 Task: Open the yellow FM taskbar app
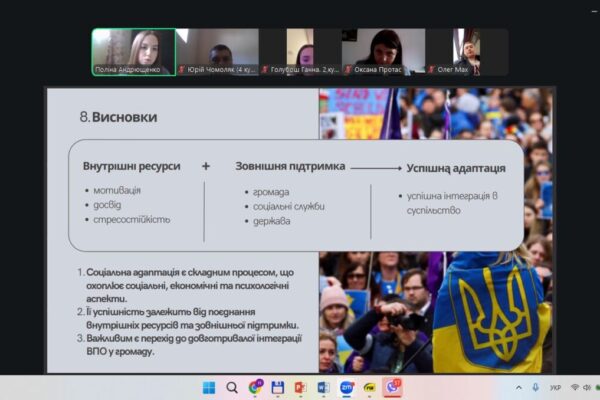coord(369,387)
